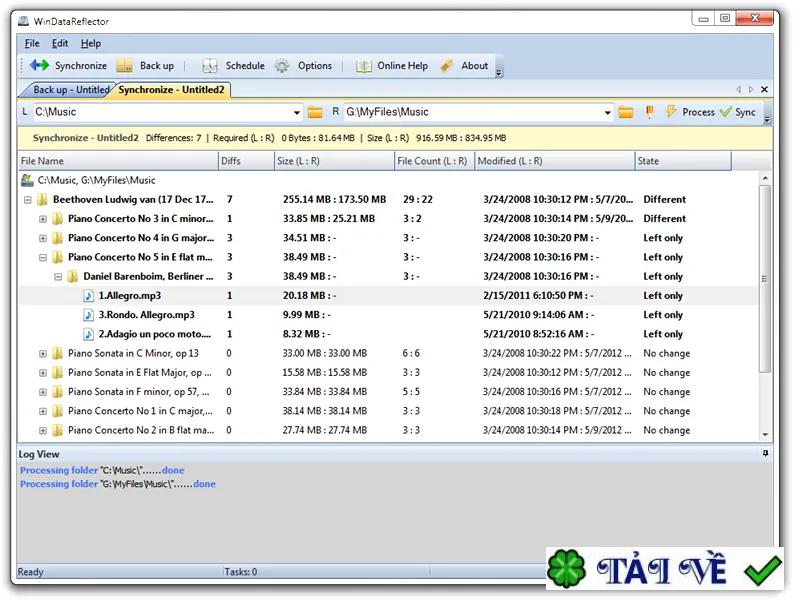Click the Options toolbar label
Screen dimensions: 794x600
click(314, 66)
